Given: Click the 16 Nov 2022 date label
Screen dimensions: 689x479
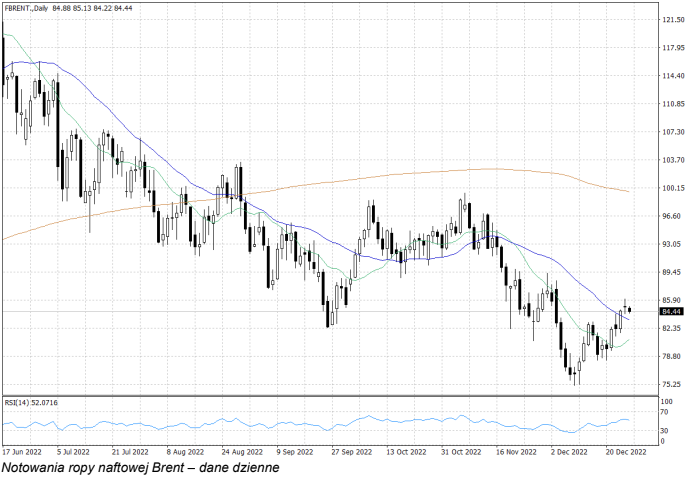Looking at the screenshot, I should coord(516,451).
